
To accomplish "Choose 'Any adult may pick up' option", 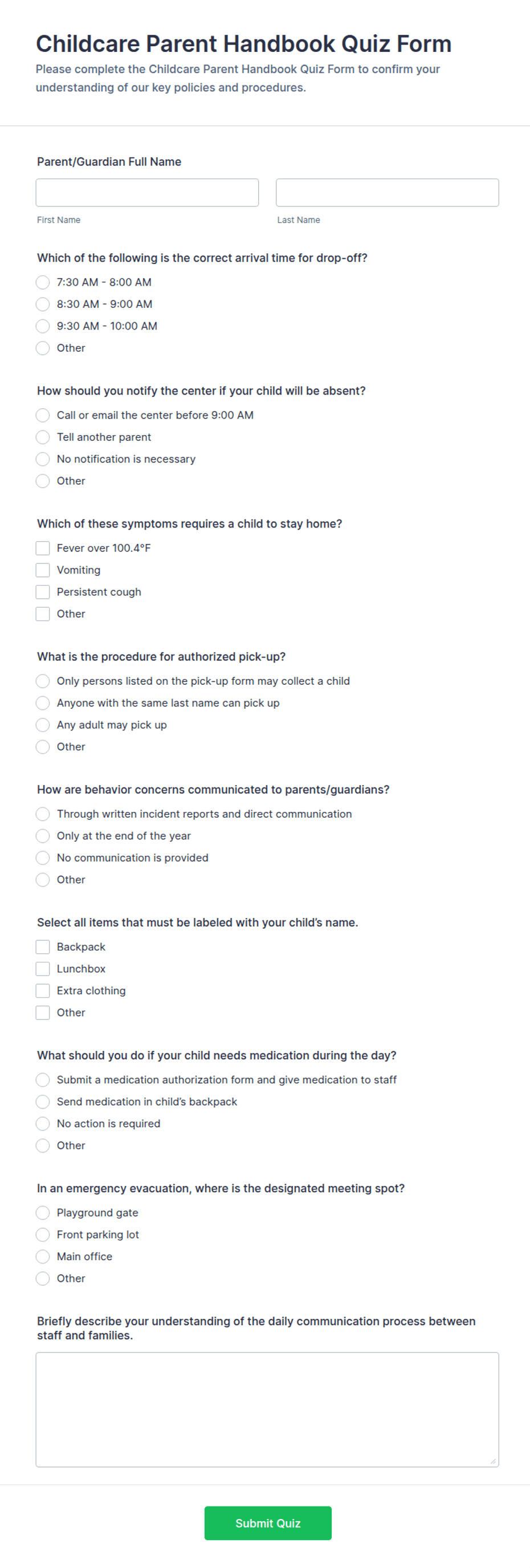I will tap(43, 724).
